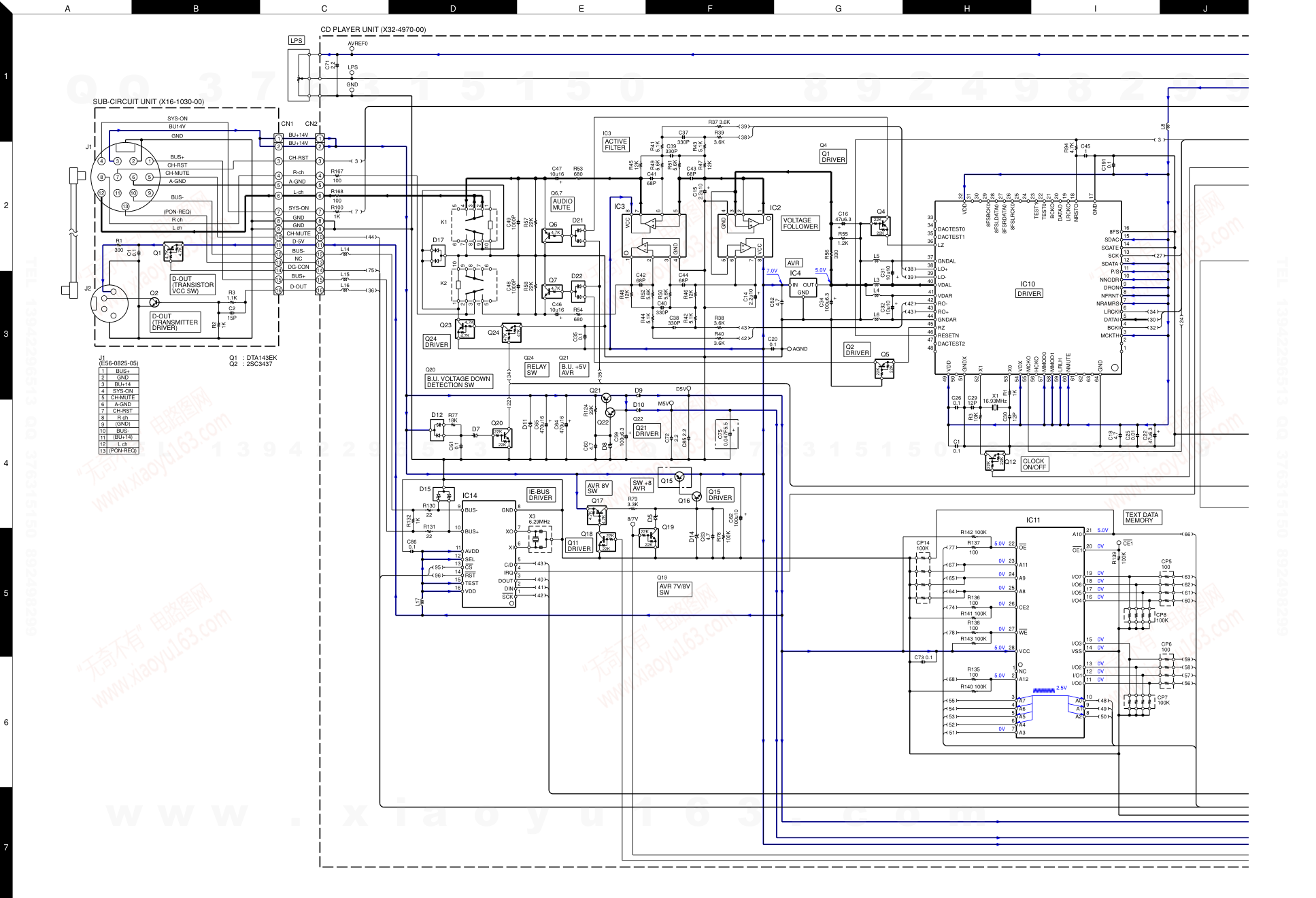This screenshot has height=898, width=1316.
Task: Click the IC14 chip label
Action: pyautogui.click(x=469, y=496)
